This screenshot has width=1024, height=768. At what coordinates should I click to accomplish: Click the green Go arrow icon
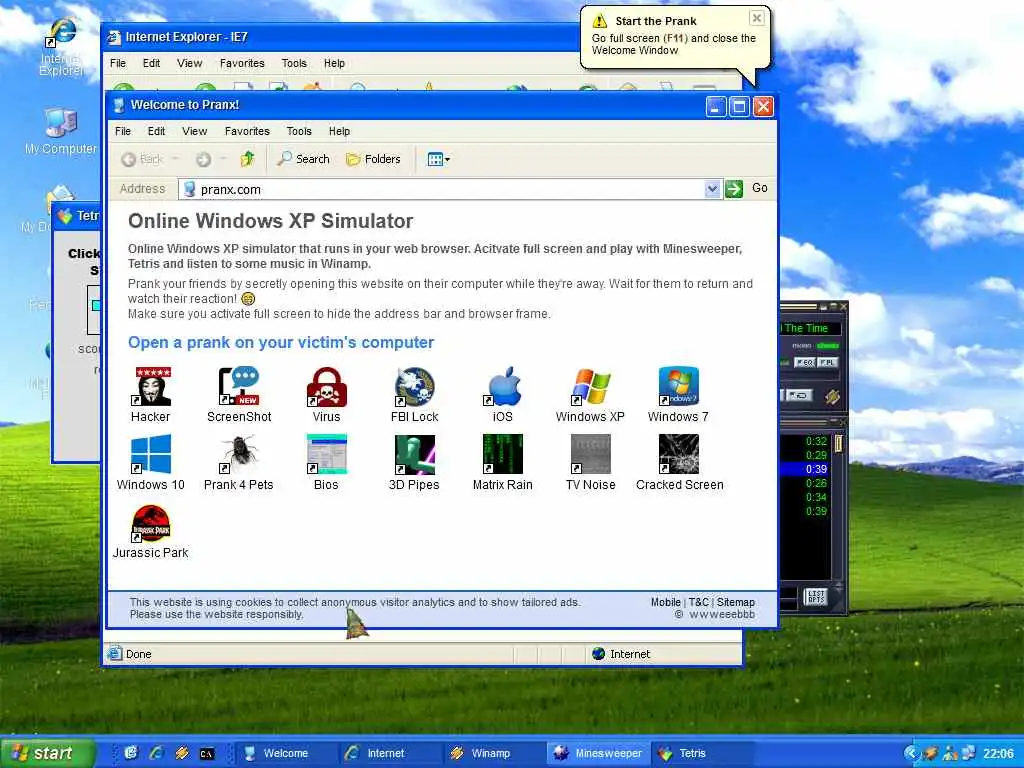click(x=734, y=189)
